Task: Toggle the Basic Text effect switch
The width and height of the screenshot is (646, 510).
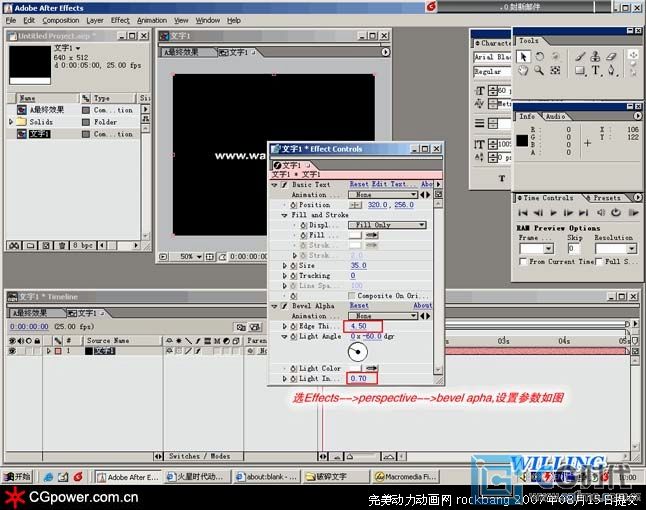Action: pos(284,185)
